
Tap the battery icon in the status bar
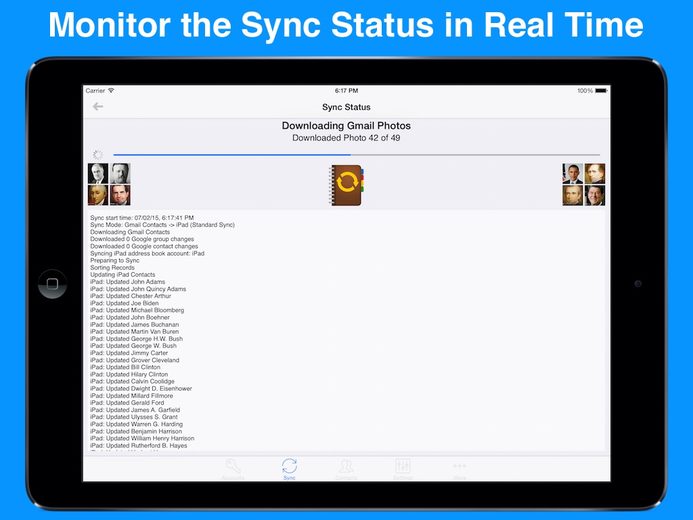point(601,91)
